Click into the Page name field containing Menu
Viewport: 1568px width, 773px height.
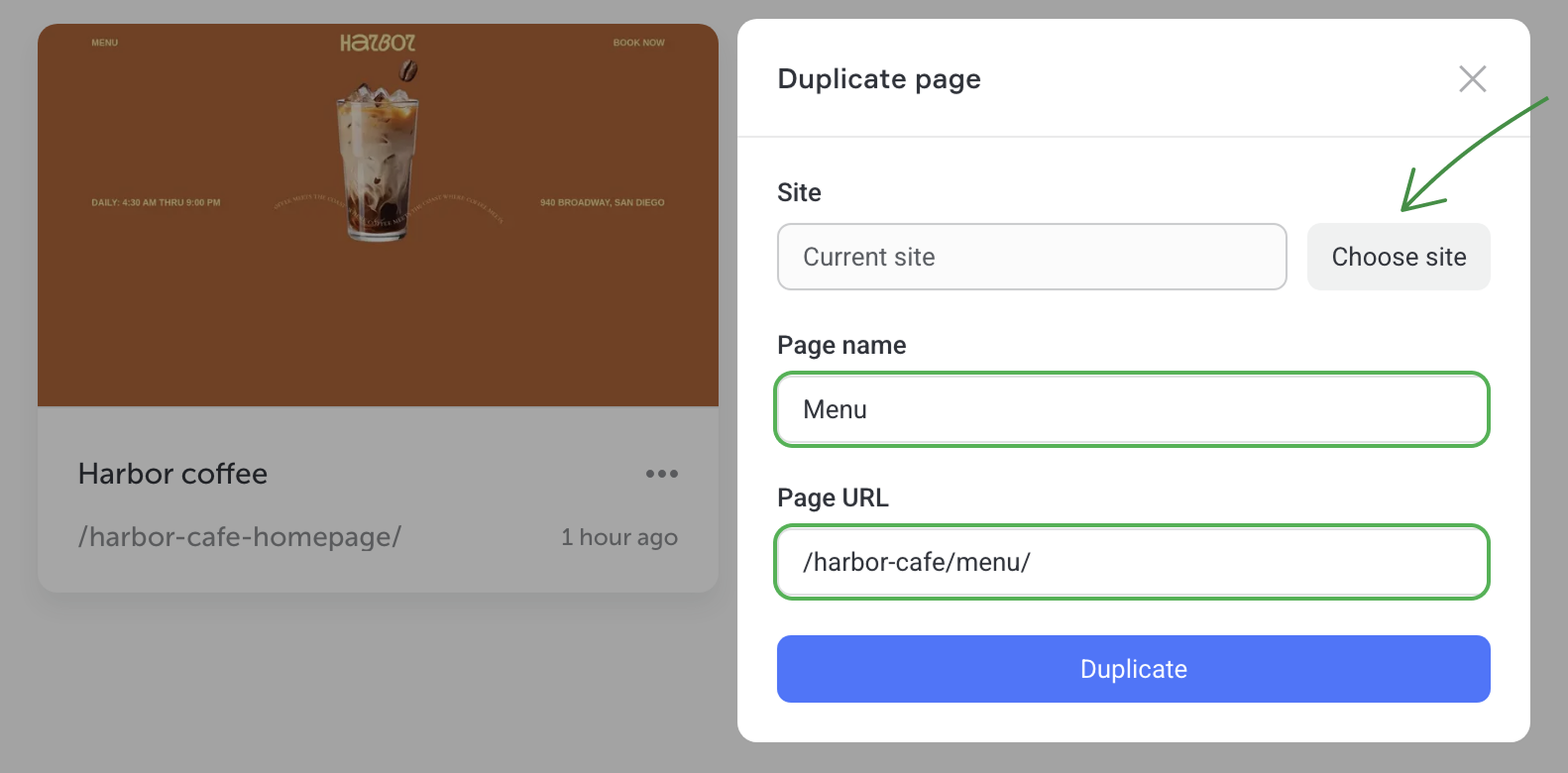coord(1132,409)
